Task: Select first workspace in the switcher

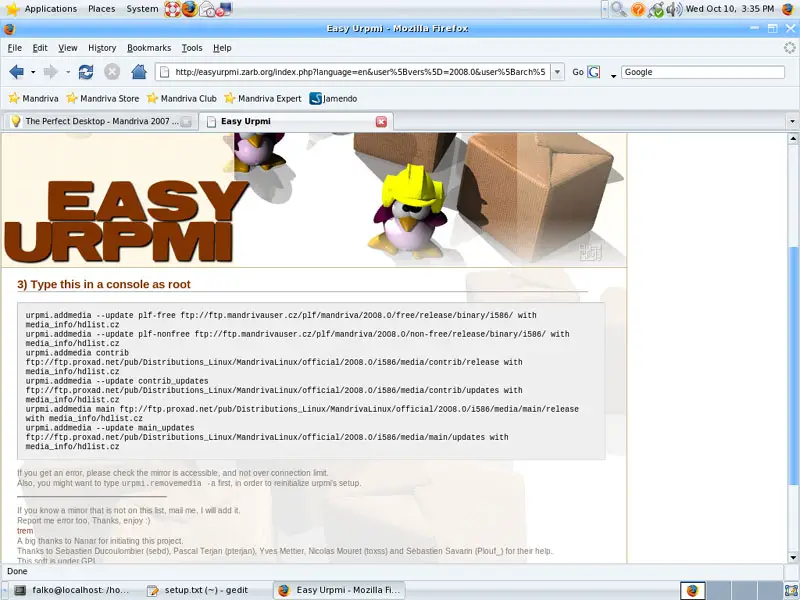Action: (692, 590)
